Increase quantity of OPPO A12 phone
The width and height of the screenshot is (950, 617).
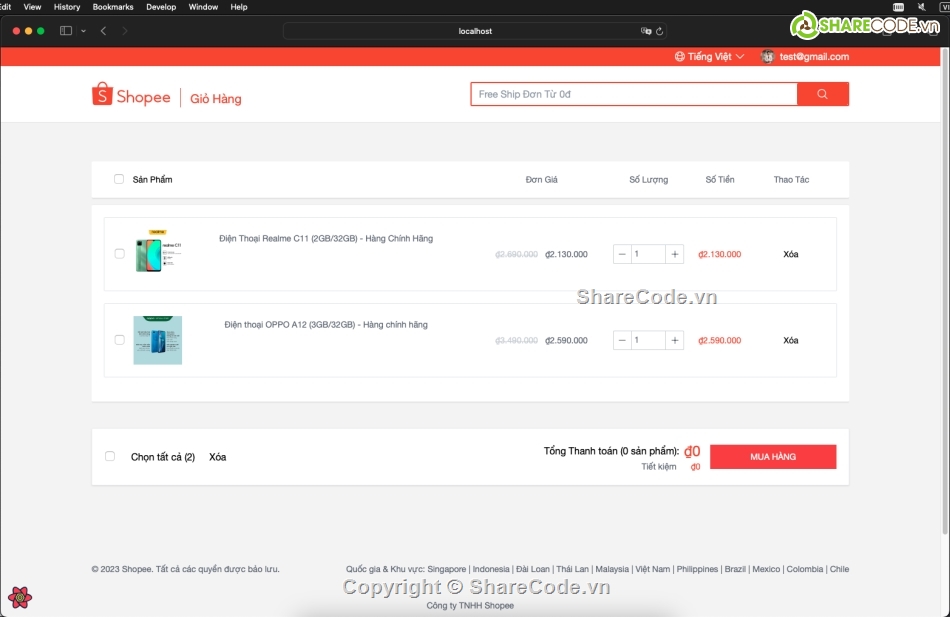tap(674, 340)
